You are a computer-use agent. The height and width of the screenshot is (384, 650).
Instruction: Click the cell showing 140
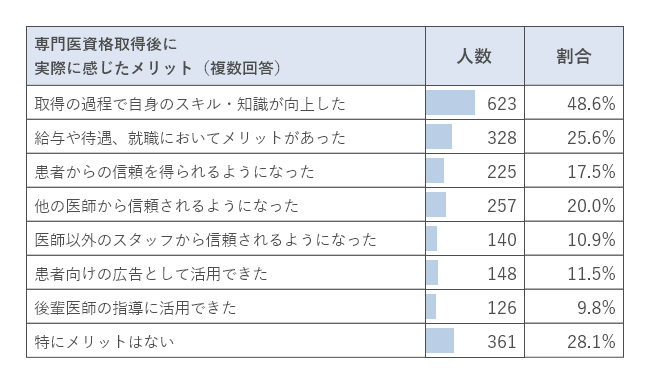475,239
